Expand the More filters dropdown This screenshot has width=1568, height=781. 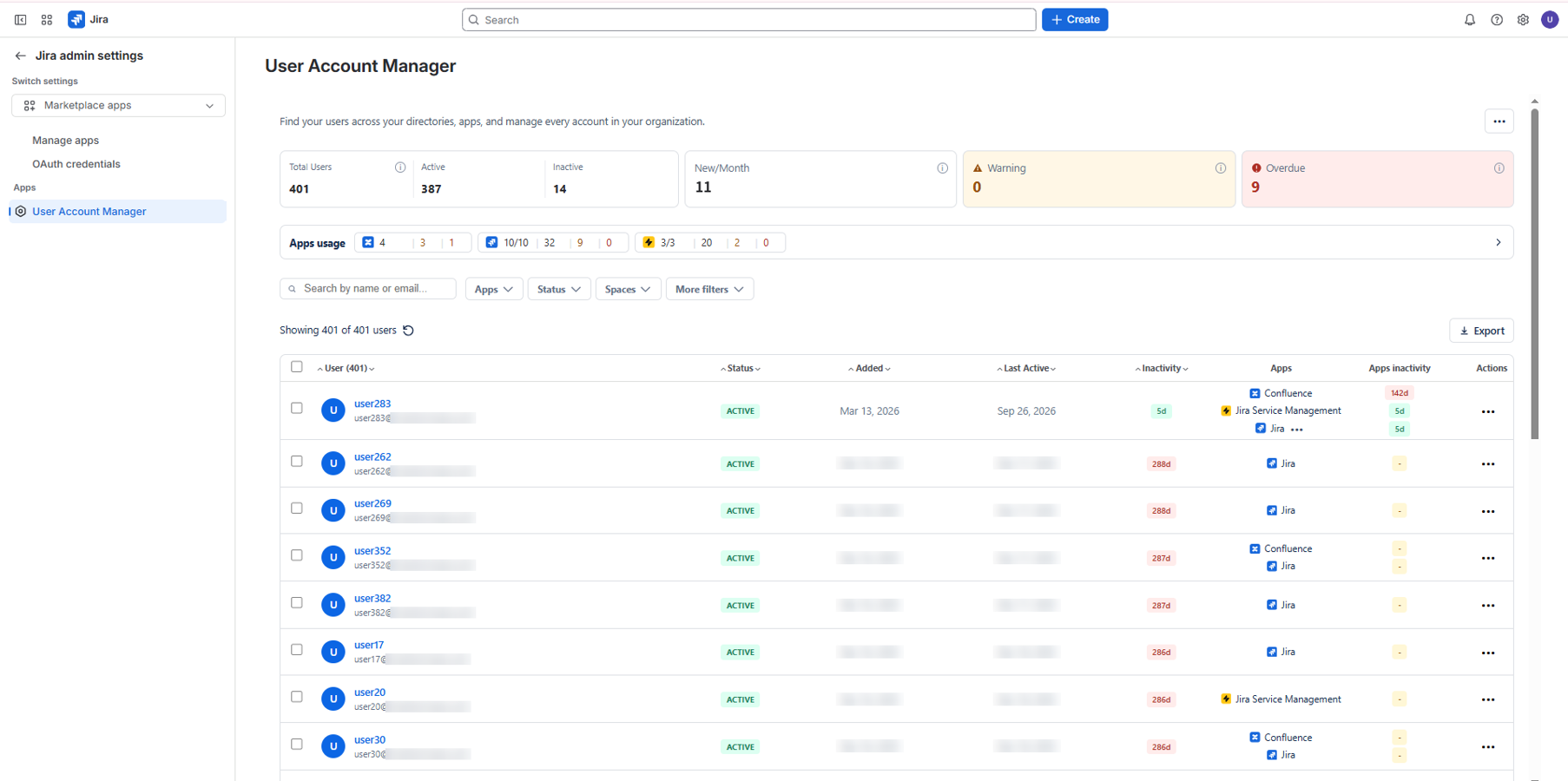click(709, 289)
